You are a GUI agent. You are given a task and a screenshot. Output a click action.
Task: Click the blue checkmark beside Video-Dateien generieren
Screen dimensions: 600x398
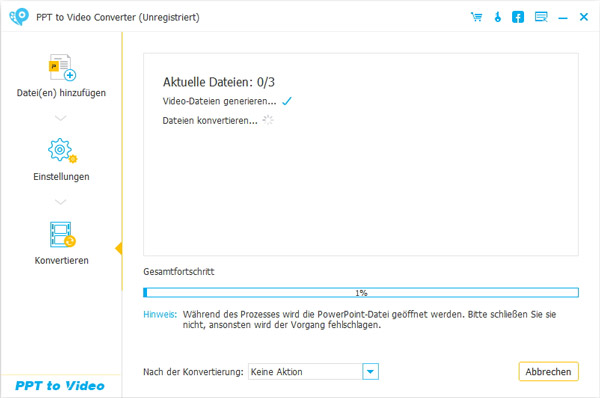point(287,101)
